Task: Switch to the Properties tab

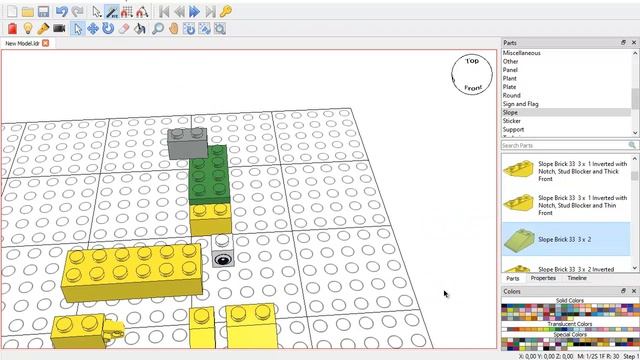Action: point(543,278)
